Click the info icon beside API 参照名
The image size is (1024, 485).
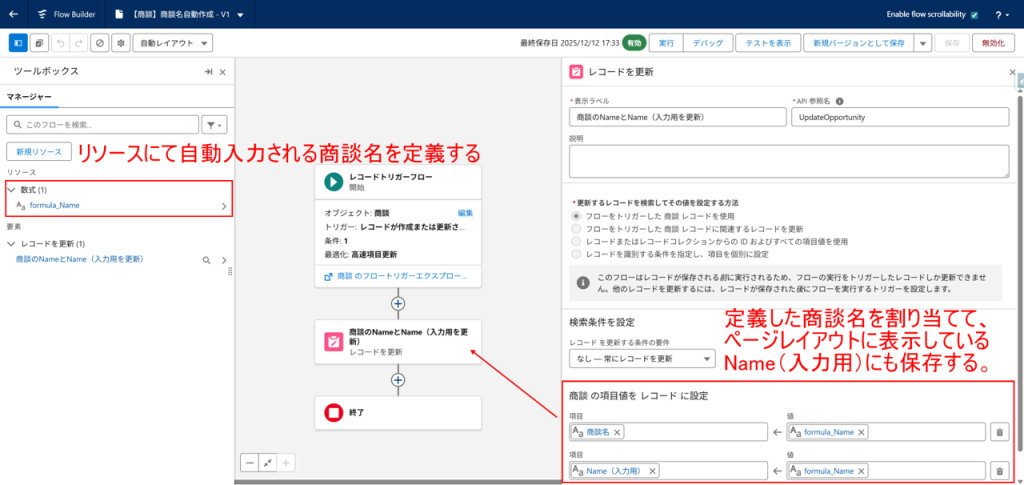(x=839, y=101)
